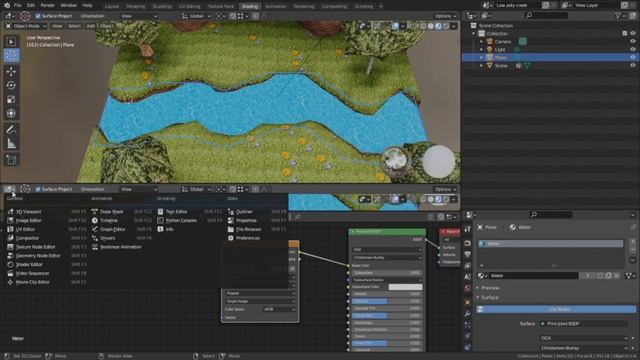Screen dimensions: 640x360
Task: Hide Light object via eye icon
Action: click(633, 49)
